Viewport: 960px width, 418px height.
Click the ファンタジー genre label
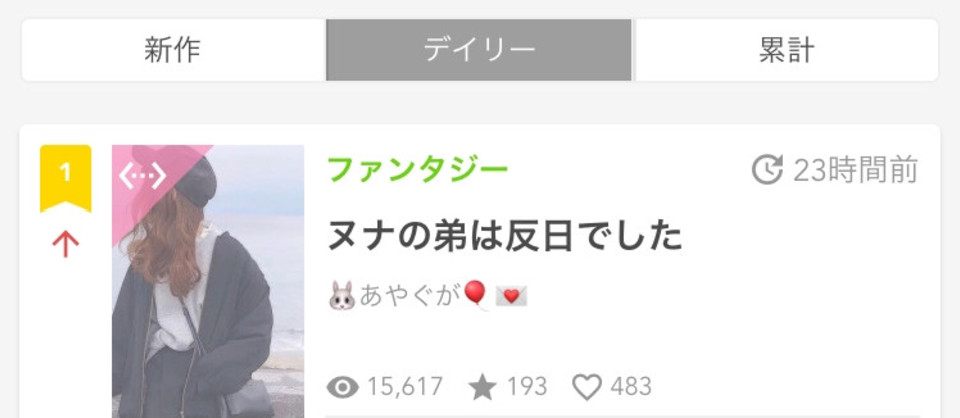[x=418, y=170]
